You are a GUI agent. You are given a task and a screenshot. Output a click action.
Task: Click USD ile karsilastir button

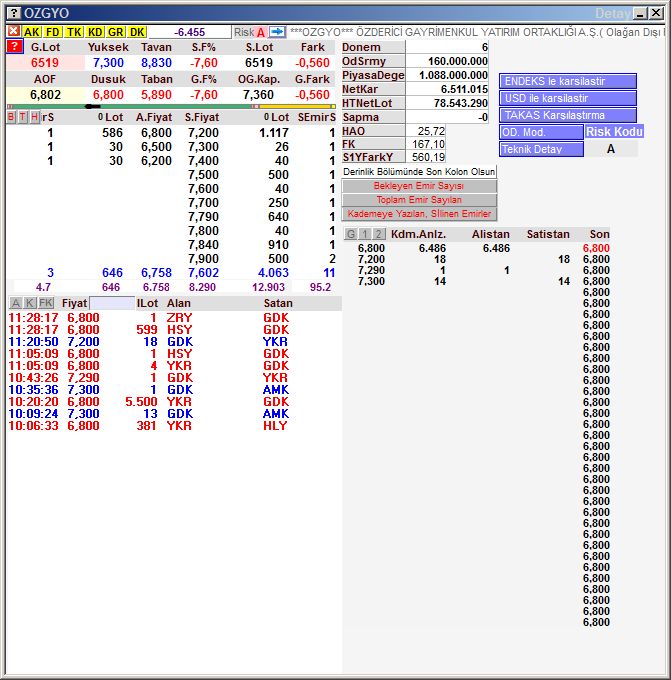[568, 98]
